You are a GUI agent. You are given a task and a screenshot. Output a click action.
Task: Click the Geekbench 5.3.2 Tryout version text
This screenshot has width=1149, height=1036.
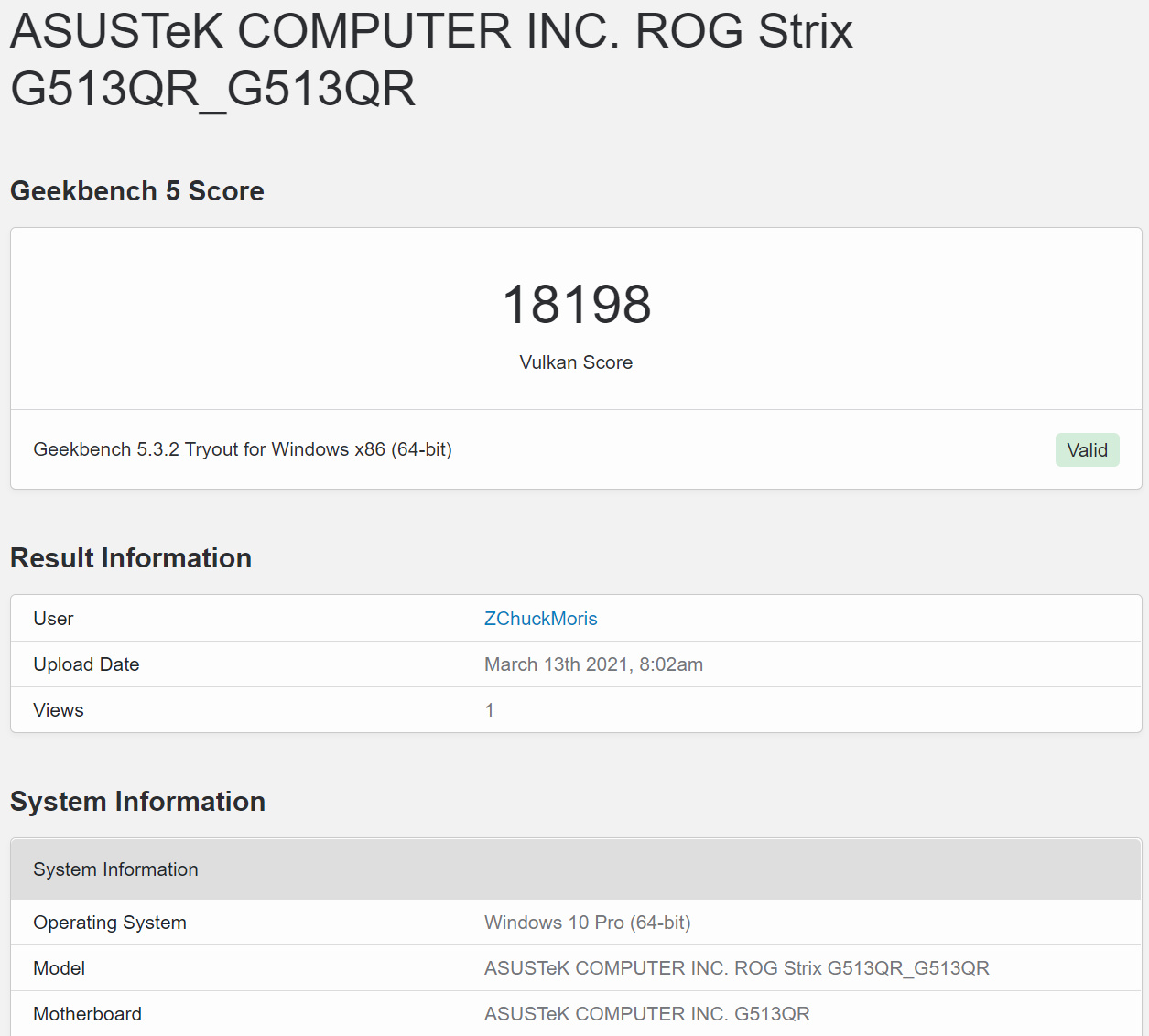243,449
